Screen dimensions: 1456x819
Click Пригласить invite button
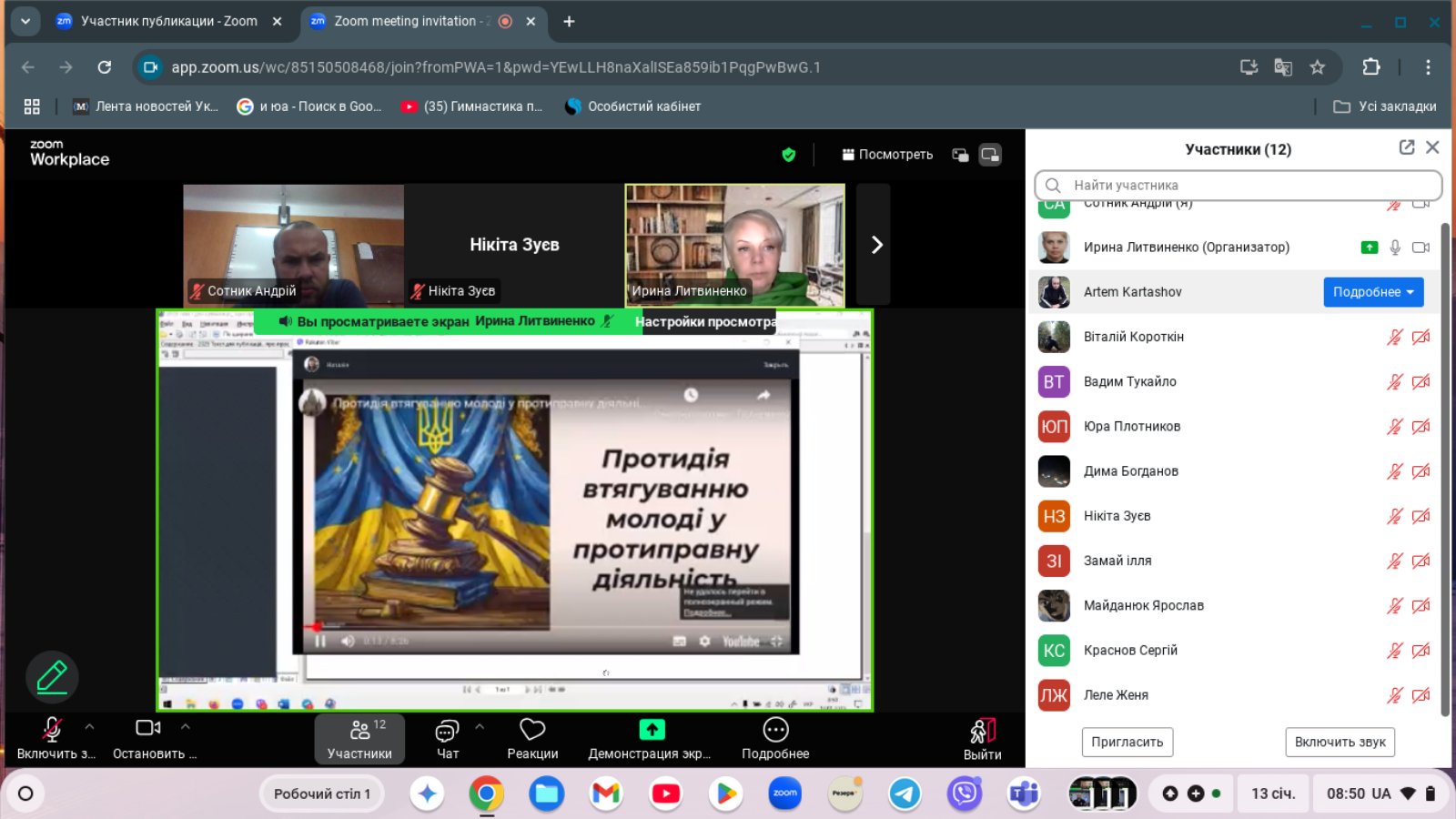[1127, 742]
